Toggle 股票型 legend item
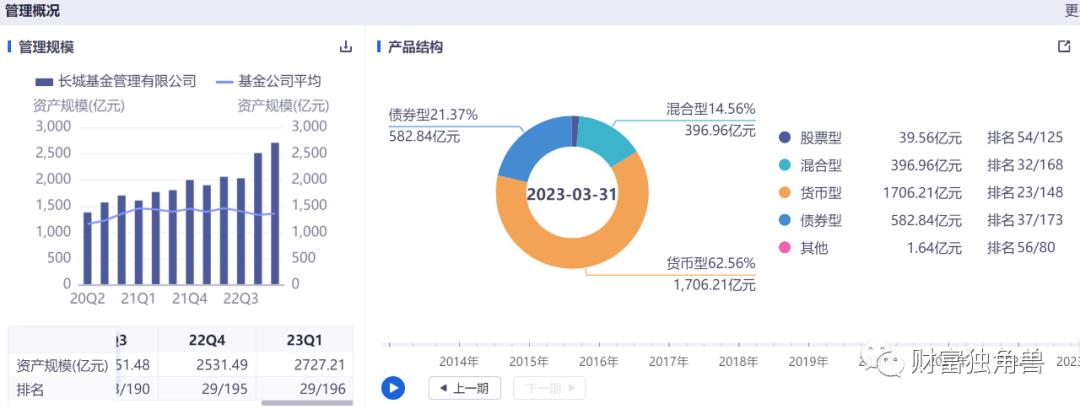 [810, 138]
